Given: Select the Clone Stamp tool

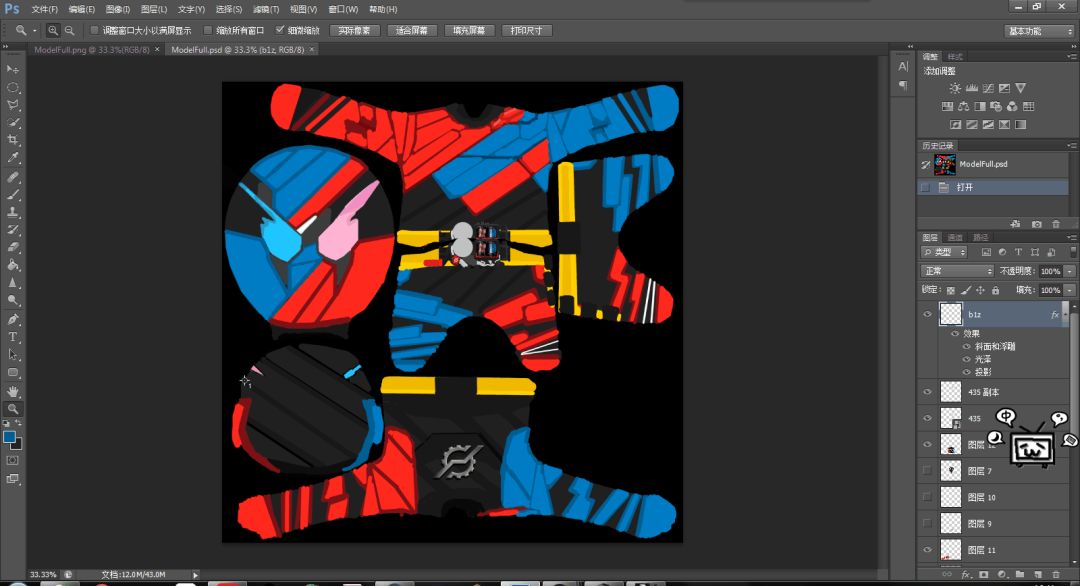Looking at the screenshot, I should [x=12, y=212].
